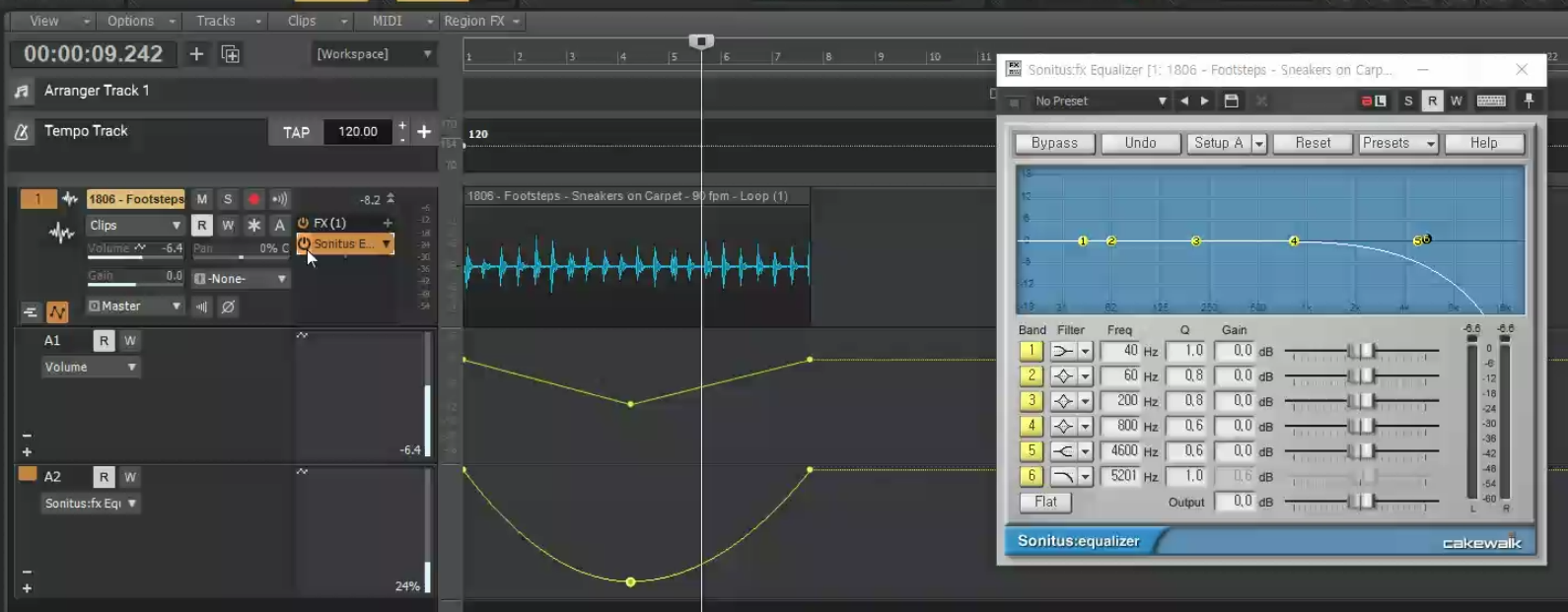Click the band 4 Freq field showing 800
The image size is (1568, 612).
coord(1120,427)
